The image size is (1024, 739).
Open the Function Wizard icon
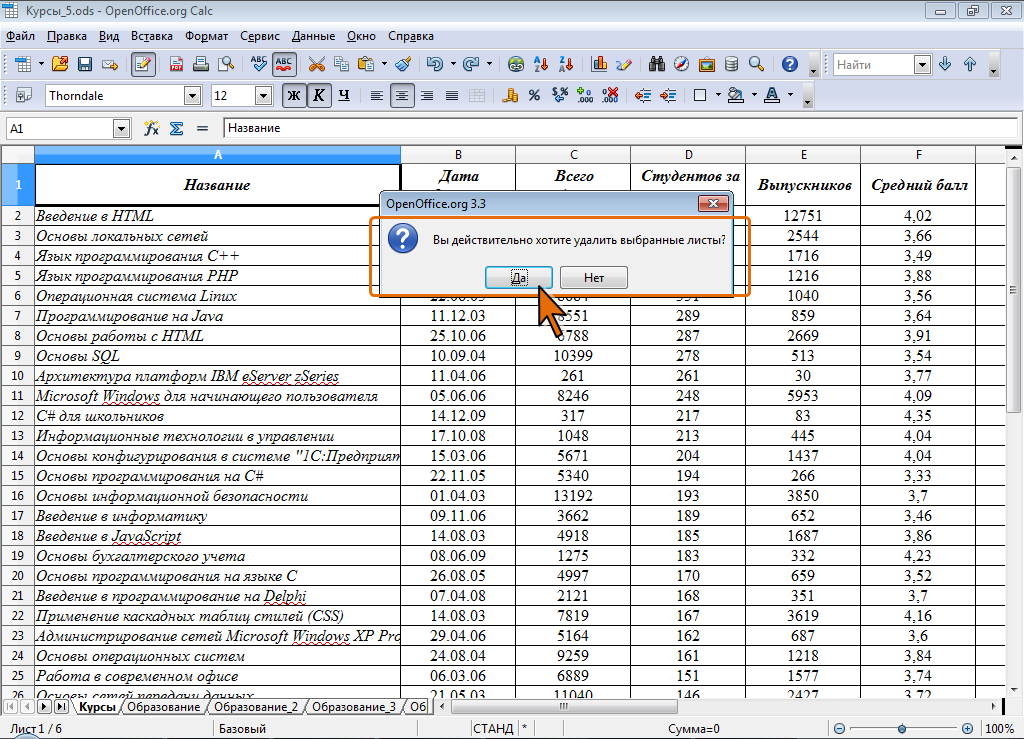(152, 129)
